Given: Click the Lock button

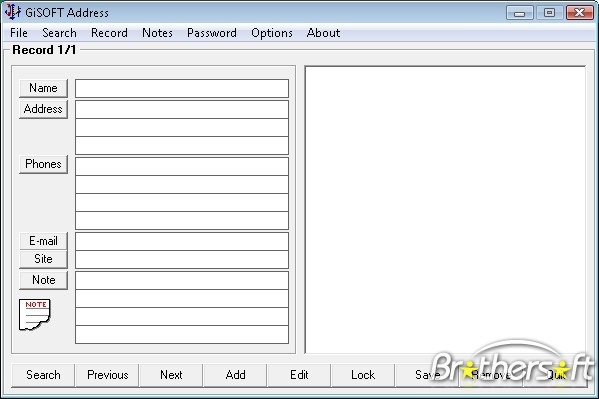Looking at the screenshot, I should [x=363, y=375].
